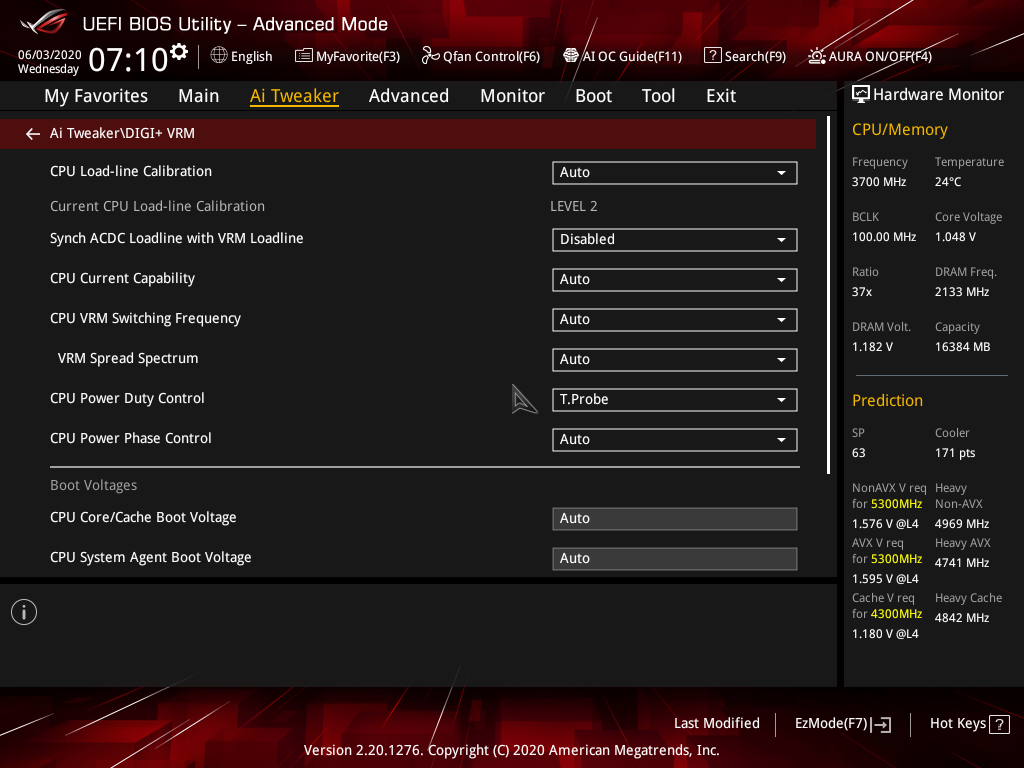Click the Hardware Monitor panel icon

click(861, 94)
